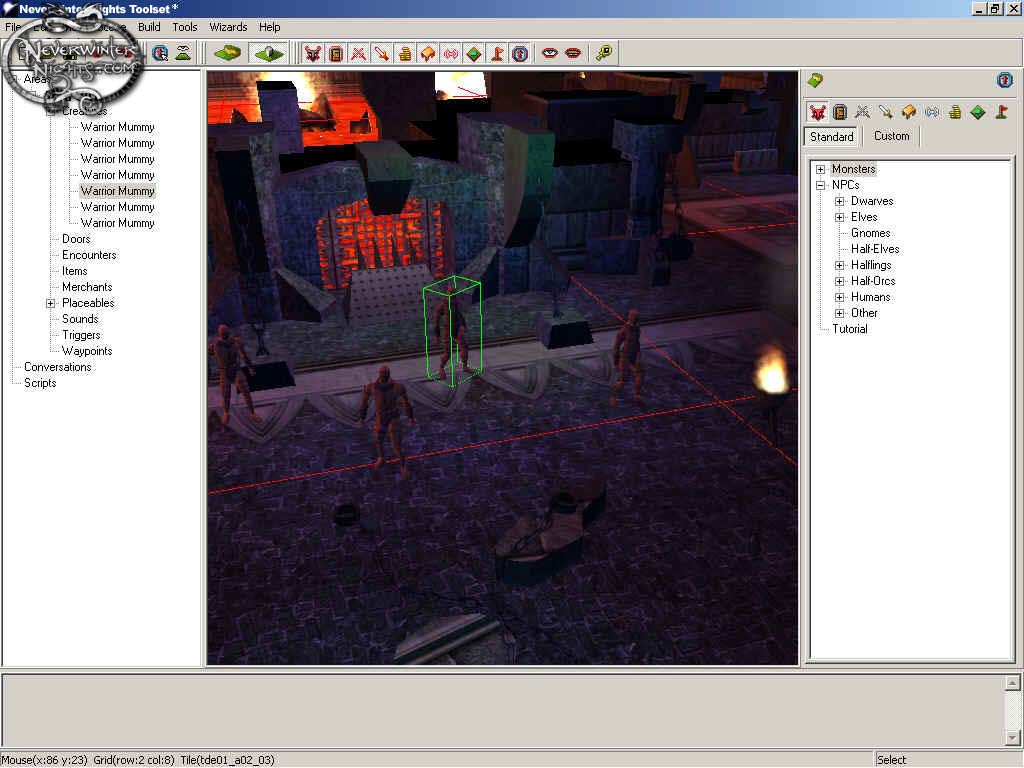This screenshot has height=768, width=1024.
Task: Select the Creatures icon in the right palette
Action: coord(817,112)
